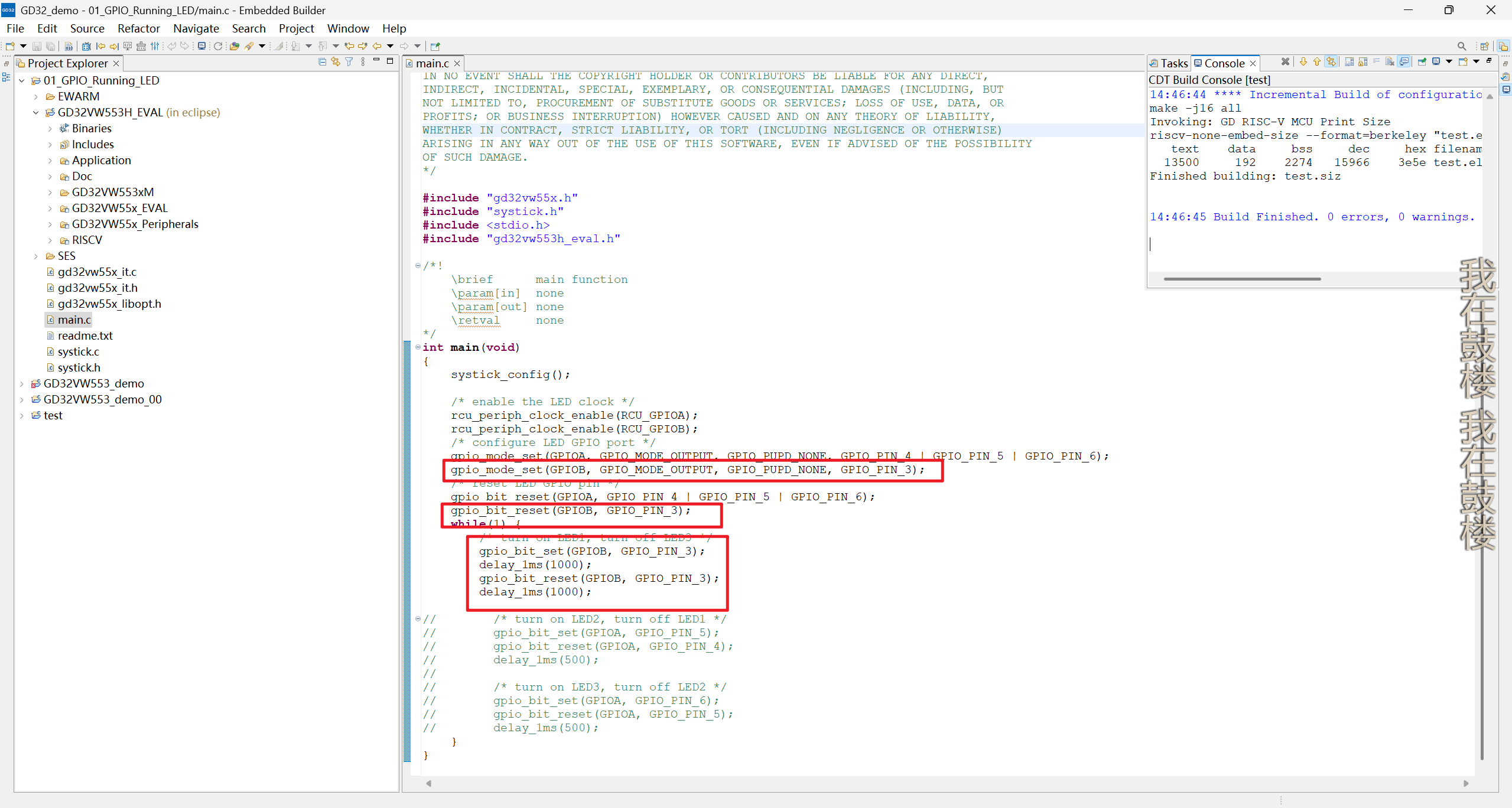The image size is (1512, 808).
Task: Click the Refresh icon in main toolbar
Action: (218, 46)
